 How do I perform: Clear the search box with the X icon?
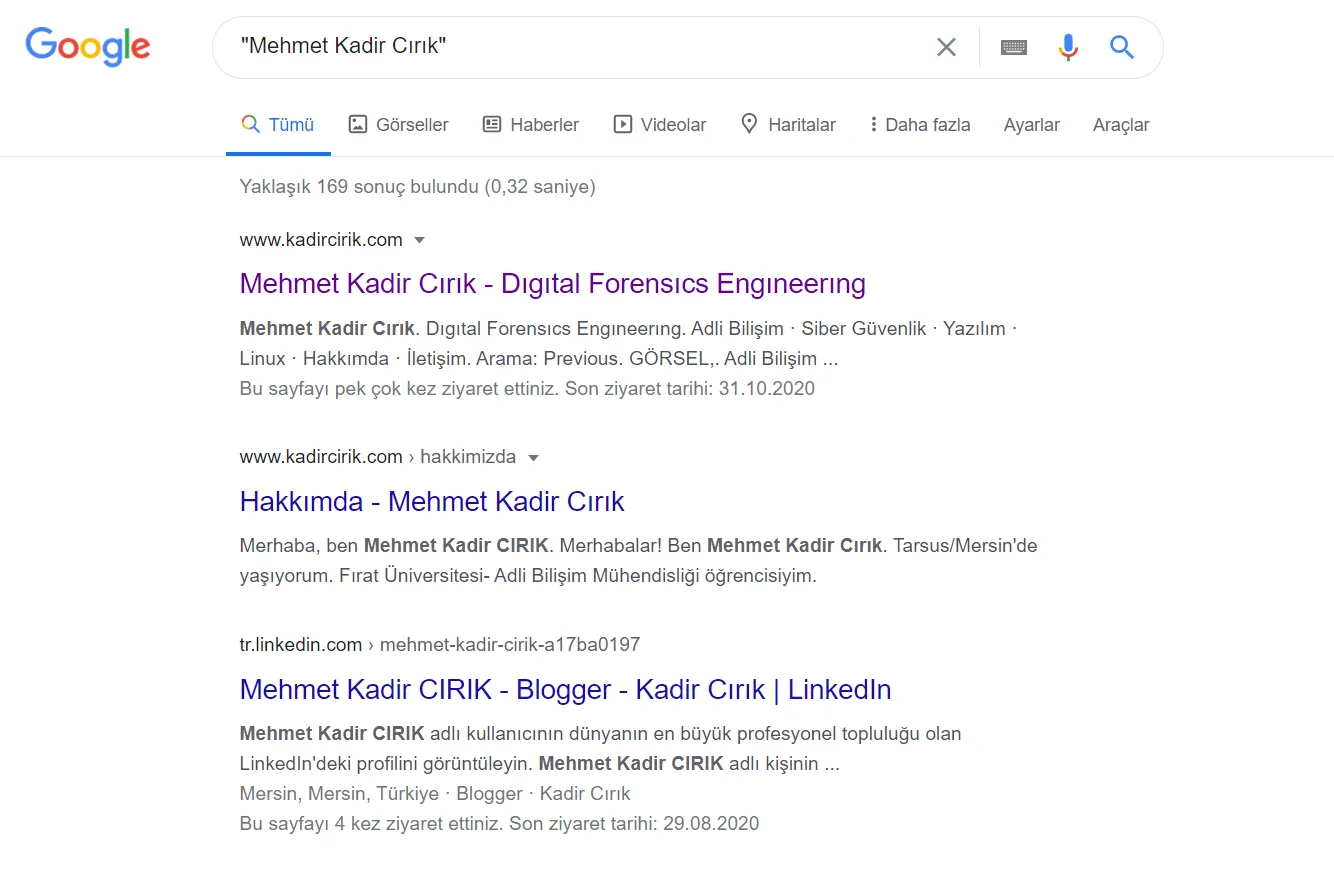coord(946,47)
